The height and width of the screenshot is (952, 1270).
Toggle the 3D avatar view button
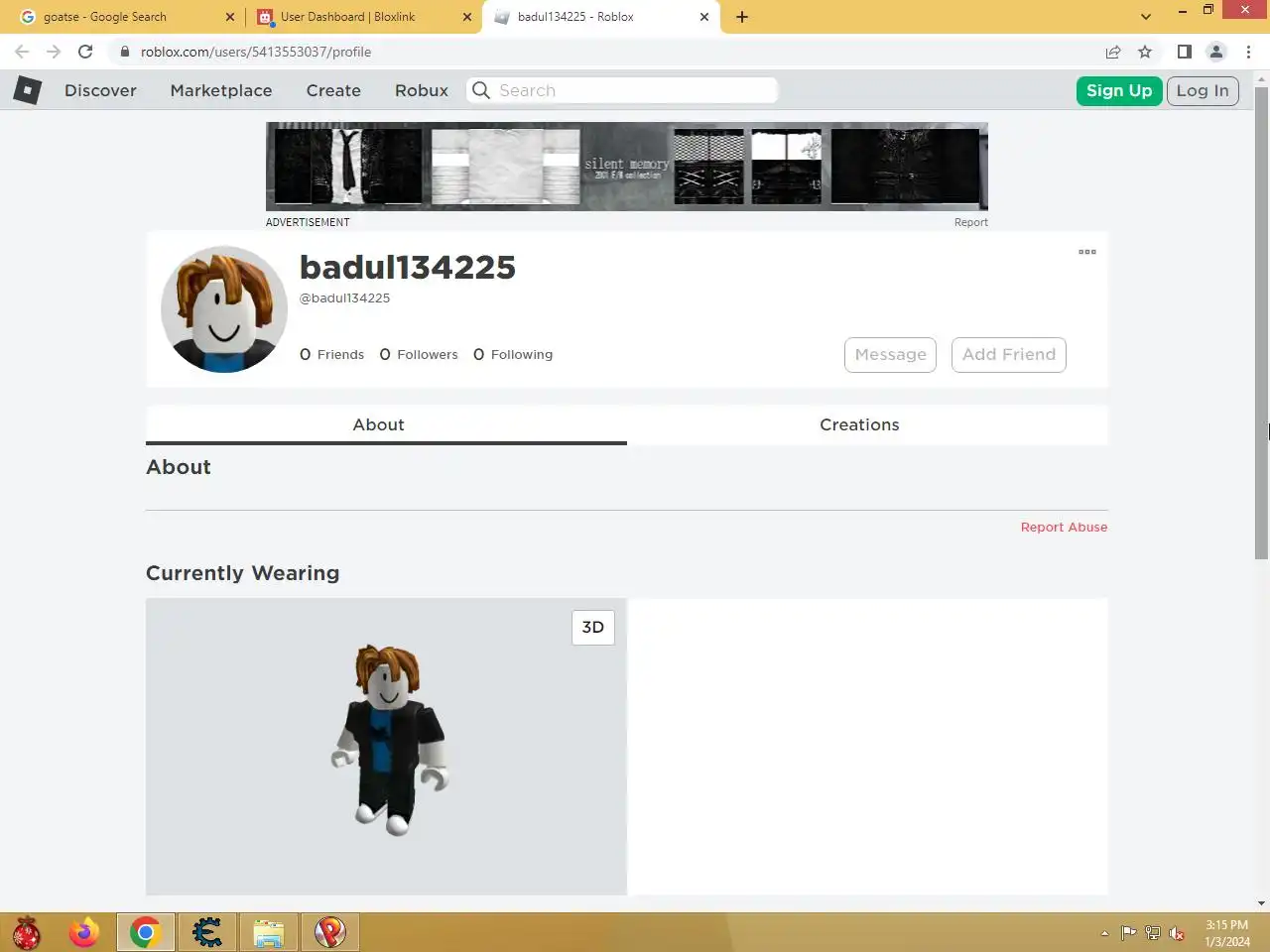593,627
